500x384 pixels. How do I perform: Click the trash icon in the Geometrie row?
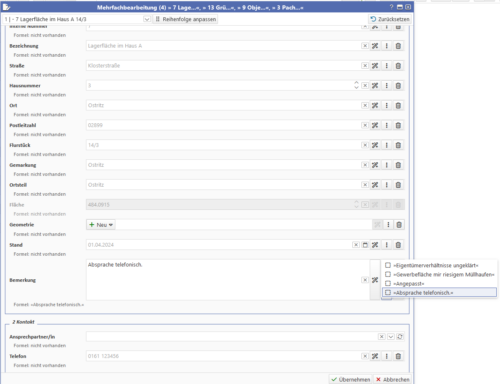pyautogui.click(x=399, y=225)
